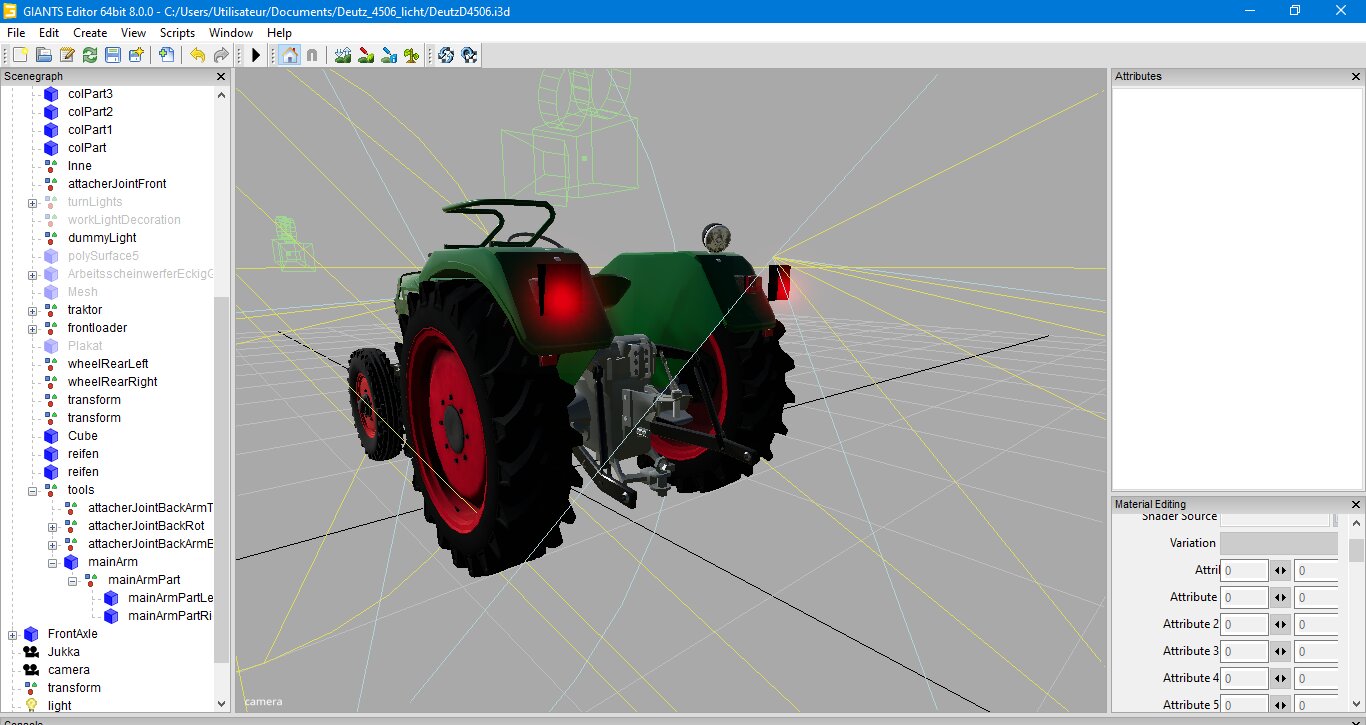
Task: Open the Scripts menu
Action: (x=178, y=33)
